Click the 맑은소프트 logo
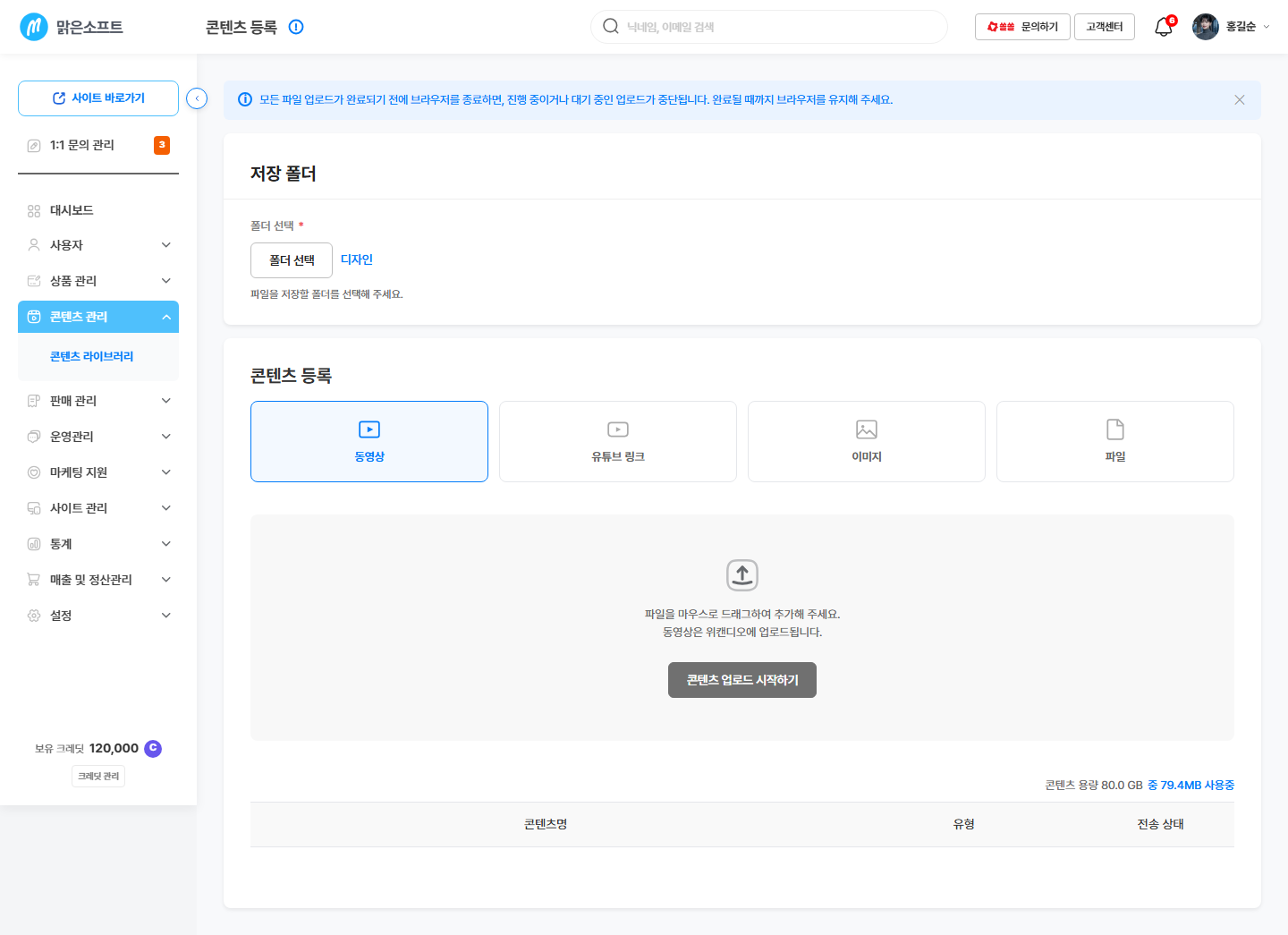Viewport: 1288px width, 935px height. click(72, 27)
